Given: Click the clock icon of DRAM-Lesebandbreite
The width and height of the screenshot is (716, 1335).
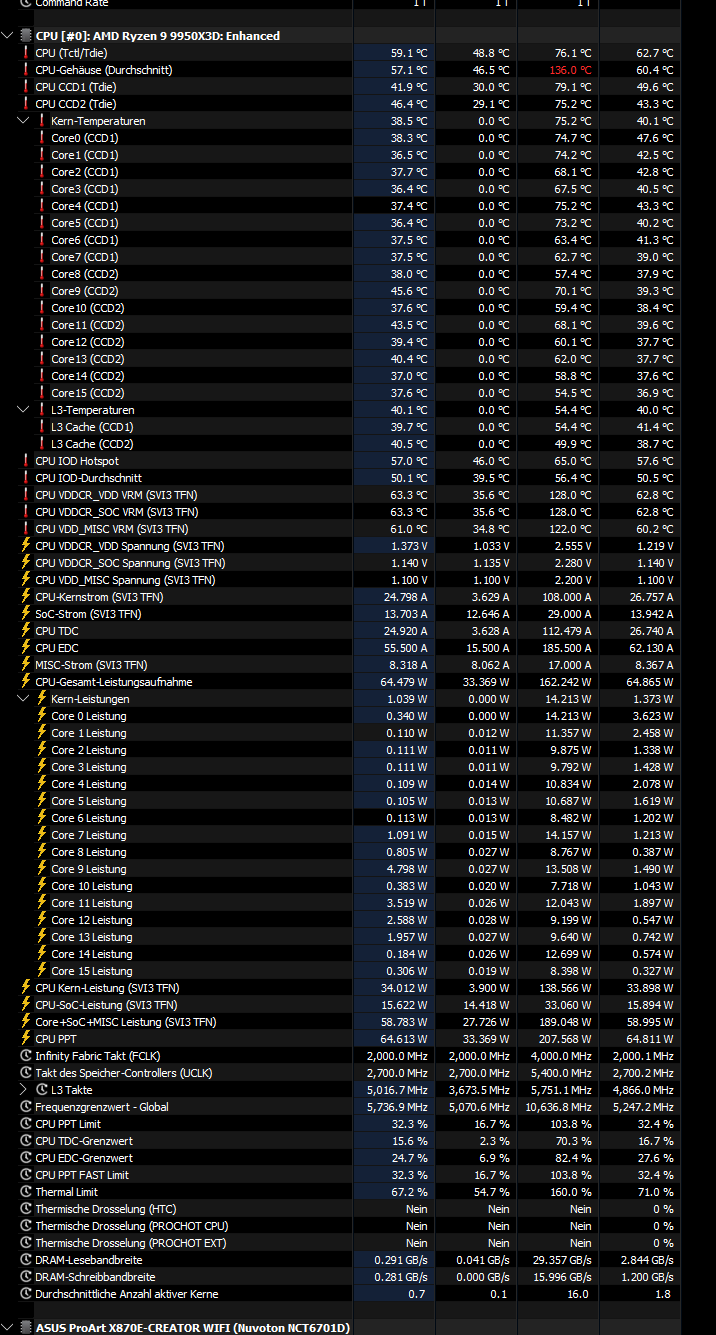Looking at the screenshot, I should (x=25, y=1260).
